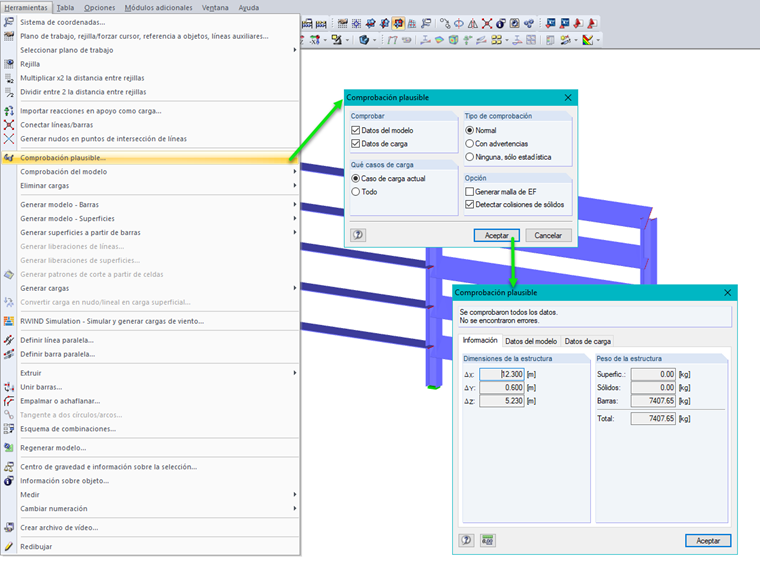Click the camera icon beside Crear archivo de vídeo
Screen dimensions: 760x570
[x=9, y=528]
